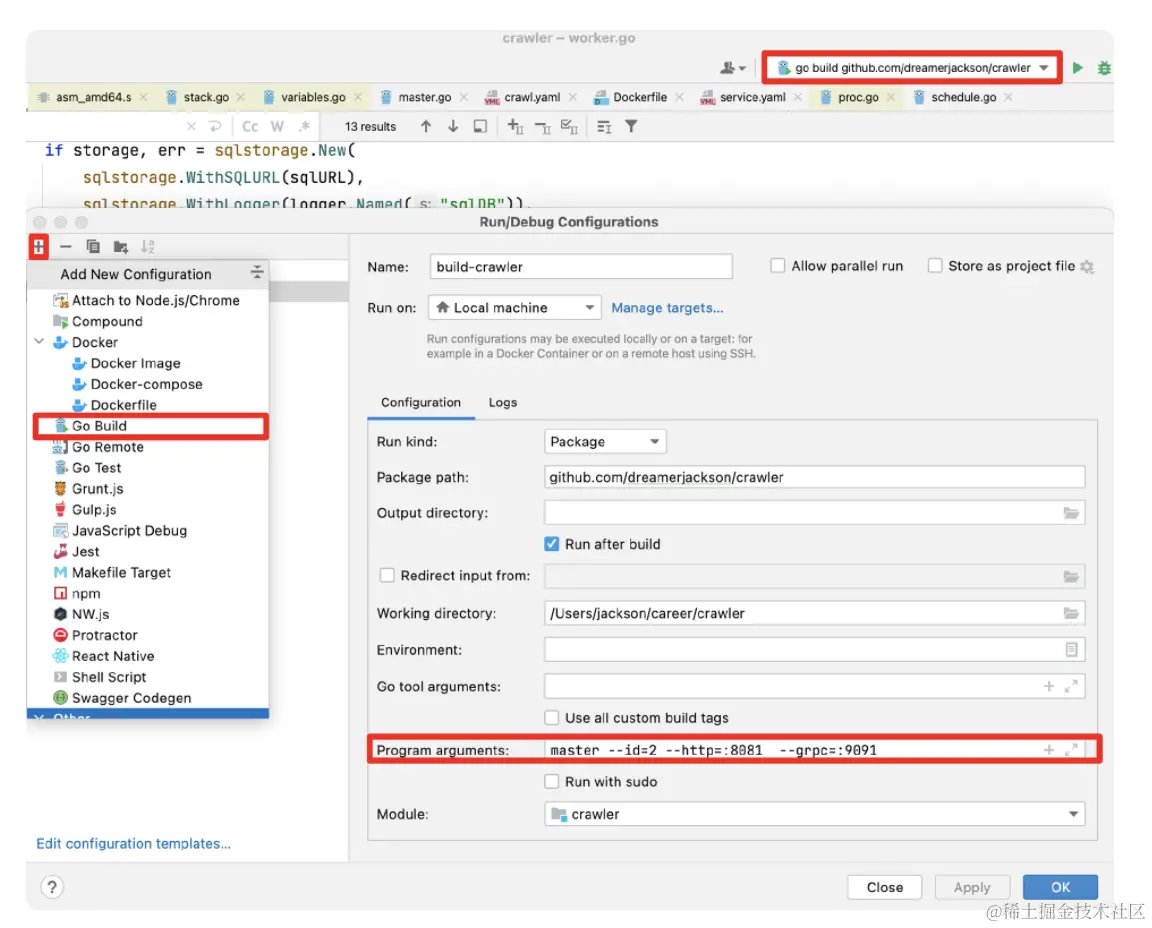The width and height of the screenshot is (1152, 928).
Task: Uncheck Run after build
Action: pos(552,544)
